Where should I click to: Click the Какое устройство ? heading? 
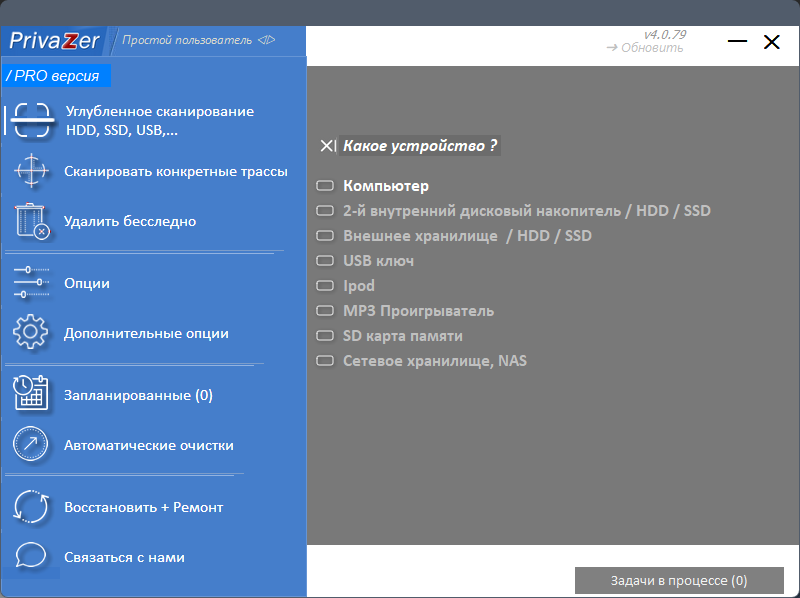tap(420, 146)
